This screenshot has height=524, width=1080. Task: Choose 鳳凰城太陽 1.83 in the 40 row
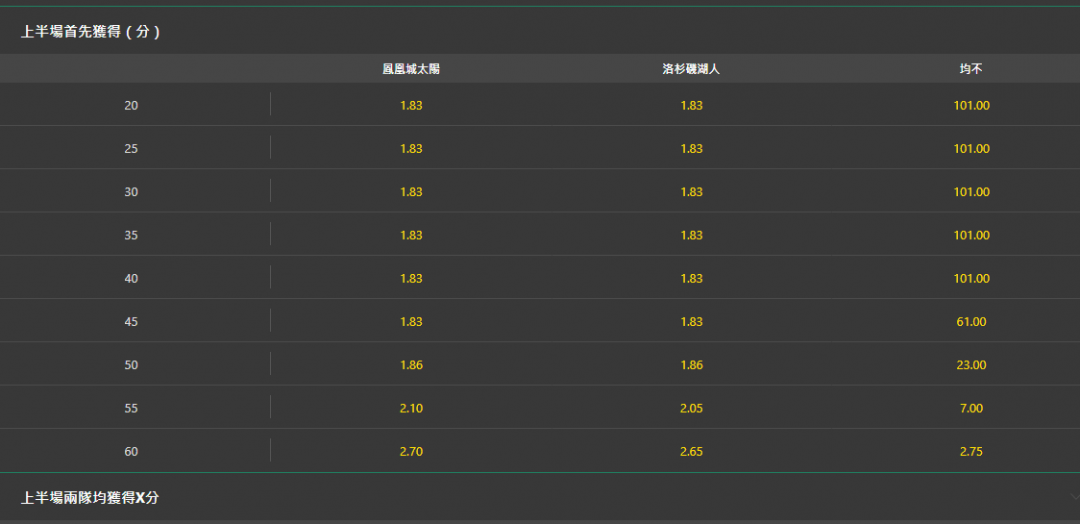pos(411,279)
